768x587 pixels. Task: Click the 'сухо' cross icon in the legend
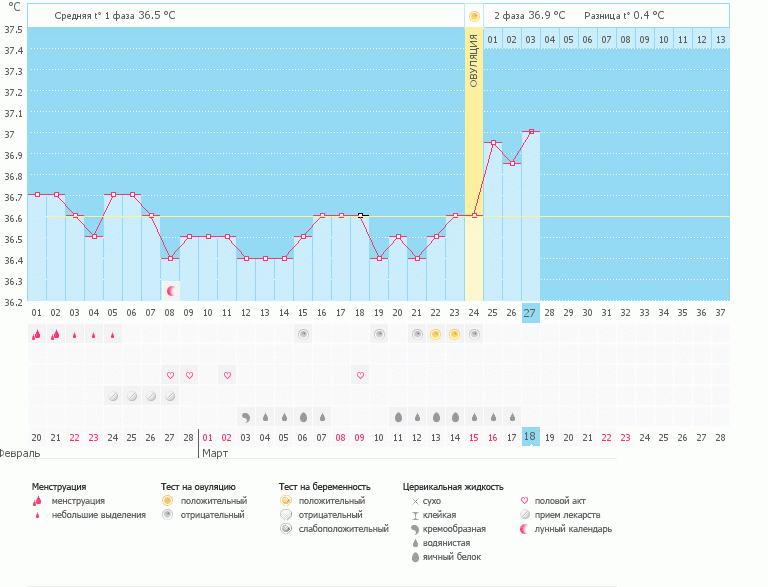tap(414, 500)
